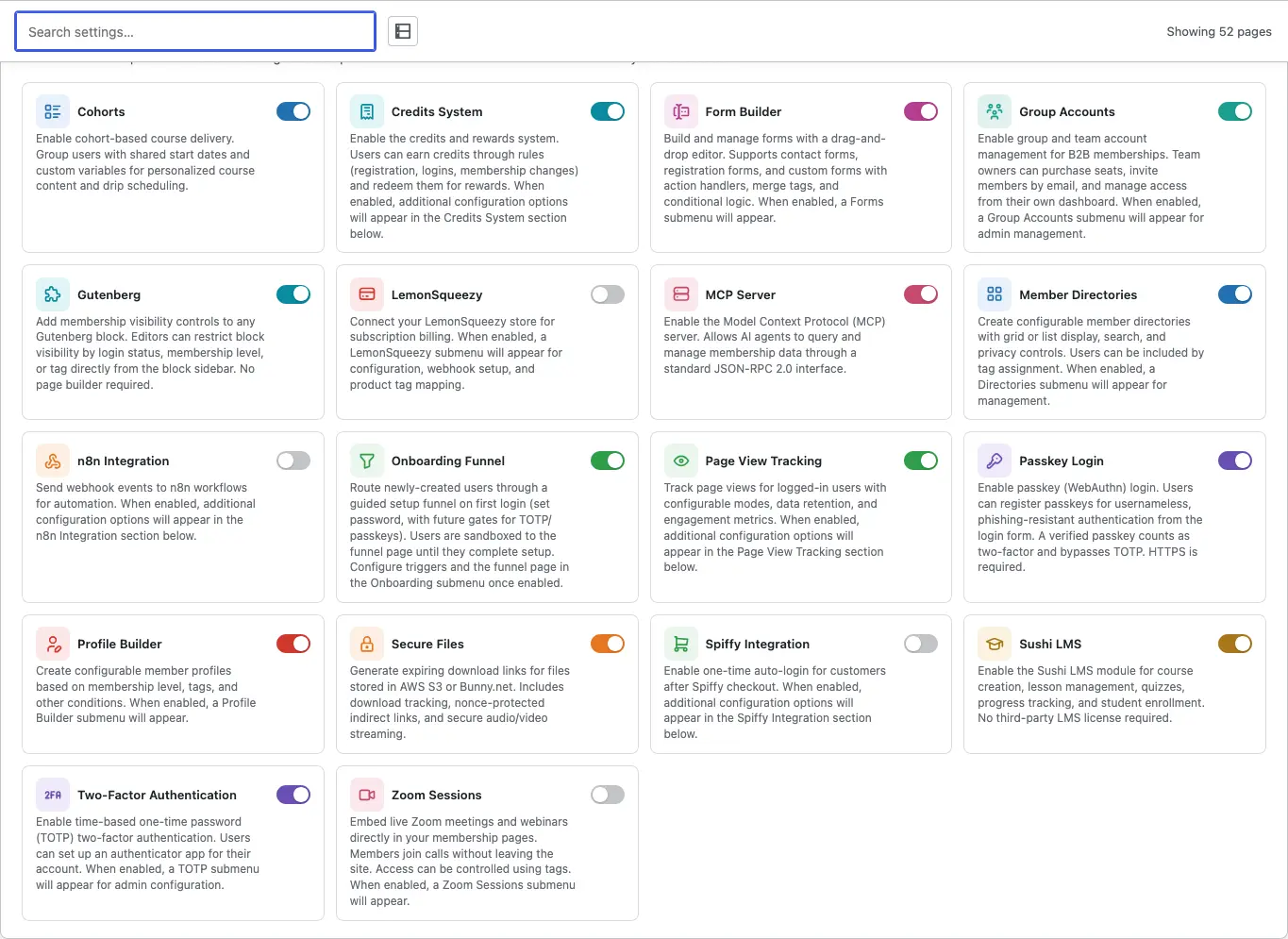The width and height of the screenshot is (1288, 939).
Task: Turn off the Gutenberg toggle
Action: click(x=293, y=294)
